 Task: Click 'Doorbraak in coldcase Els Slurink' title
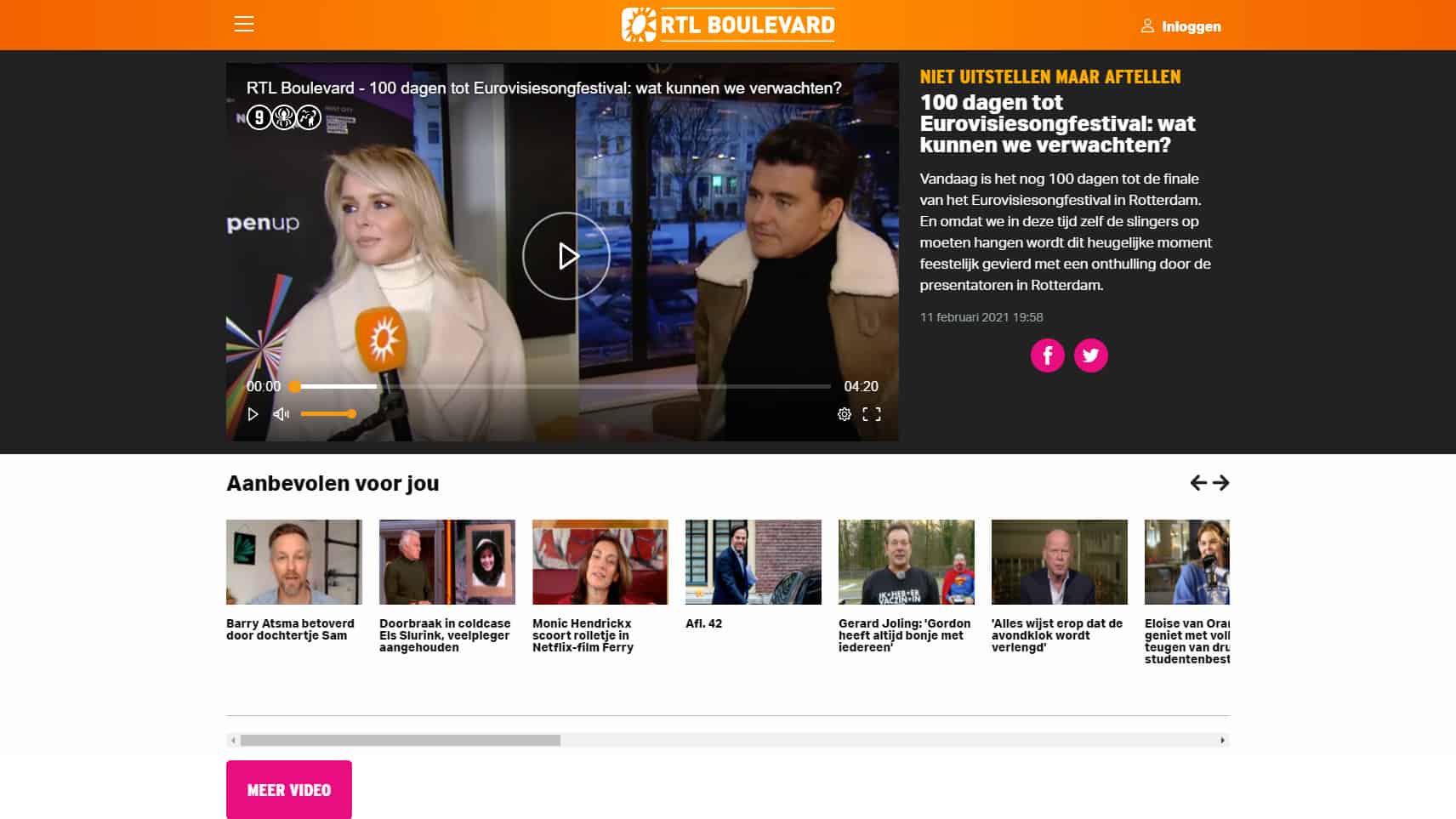[445, 635]
